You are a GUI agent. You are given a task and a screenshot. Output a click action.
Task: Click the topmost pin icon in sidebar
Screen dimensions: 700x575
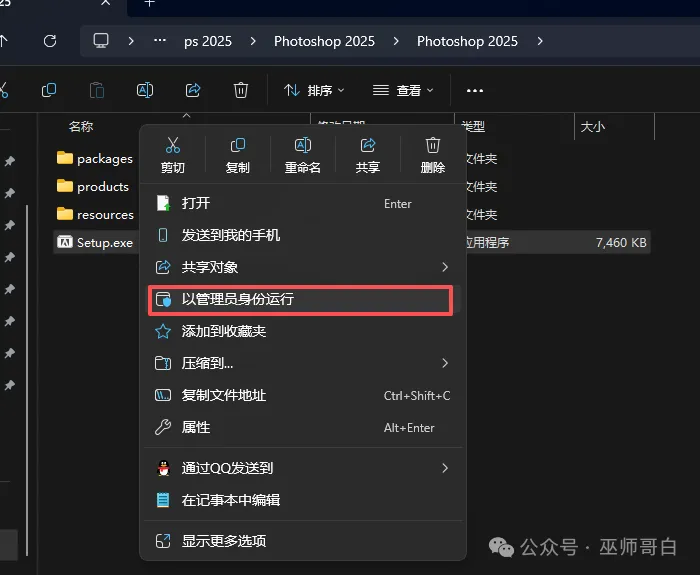[9, 161]
